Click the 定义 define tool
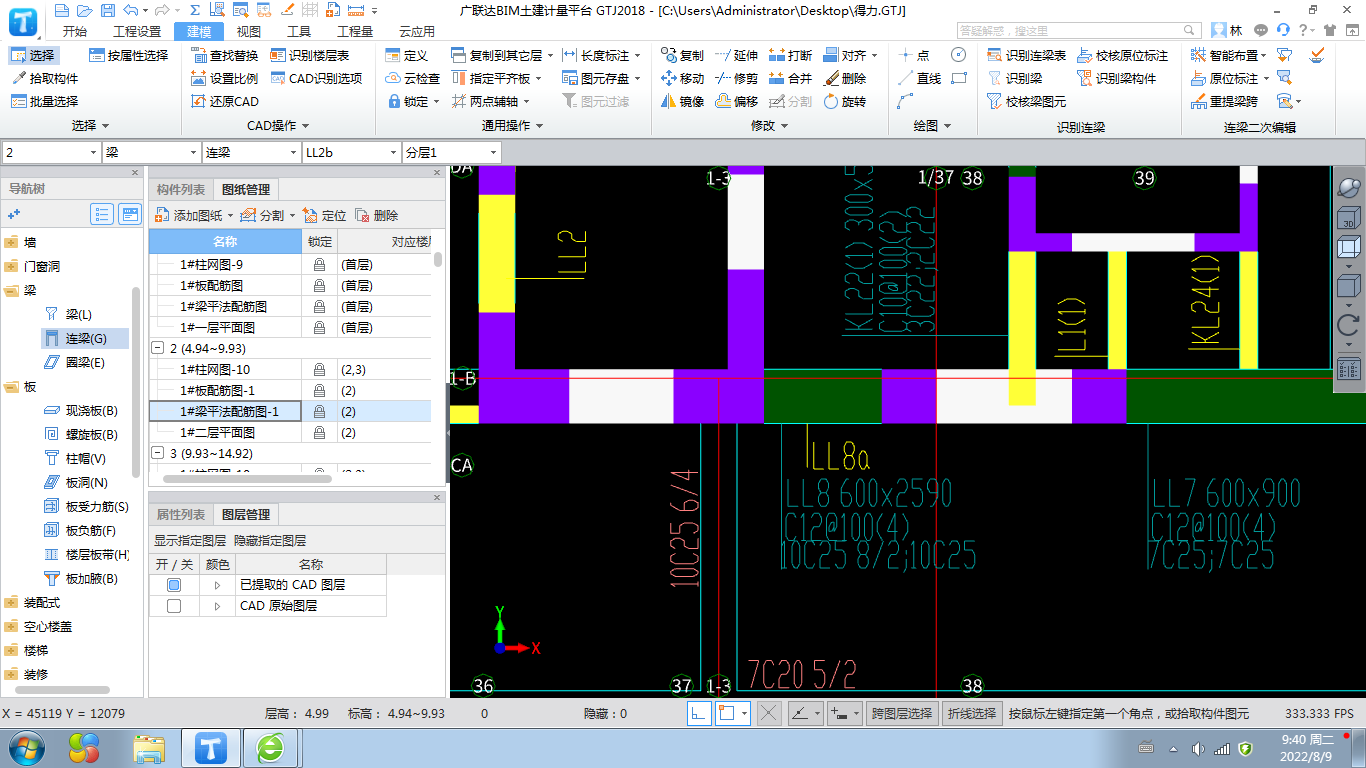This screenshot has width=1366, height=768. [407, 55]
